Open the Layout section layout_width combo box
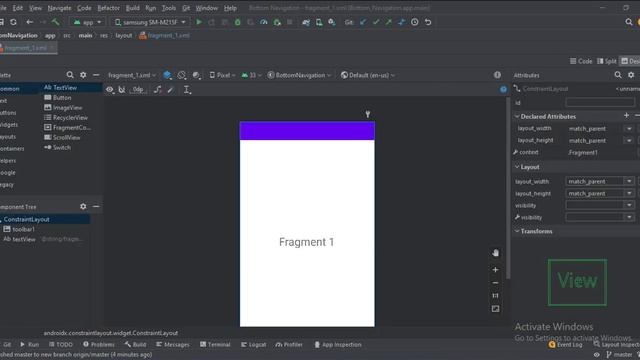The width and height of the screenshot is (640, 360). point(600,181)
